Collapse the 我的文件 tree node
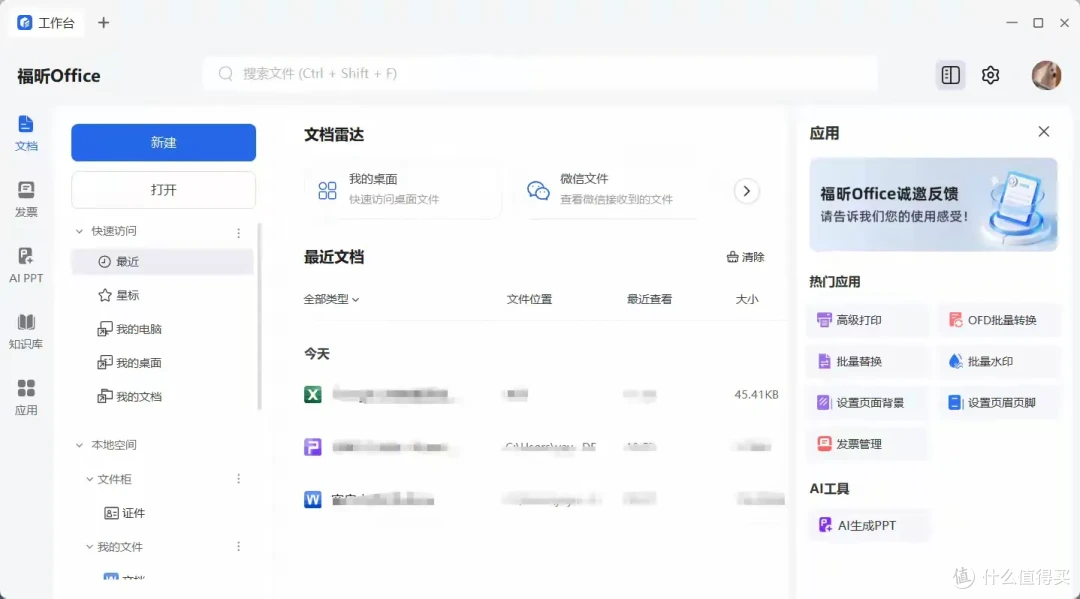Screen dimensions: 1080x599 coord(90,547)
